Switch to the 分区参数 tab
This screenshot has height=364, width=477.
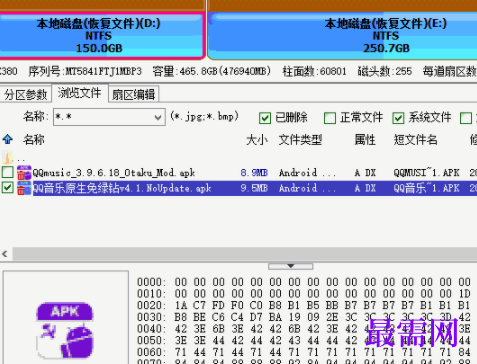(26, 95)
